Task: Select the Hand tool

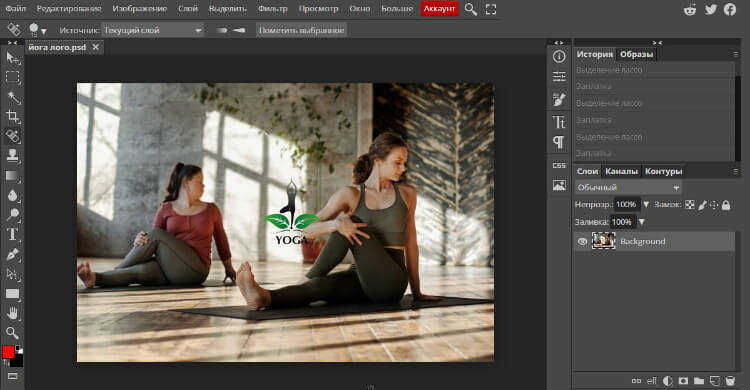Action: [x=12, y=313]
